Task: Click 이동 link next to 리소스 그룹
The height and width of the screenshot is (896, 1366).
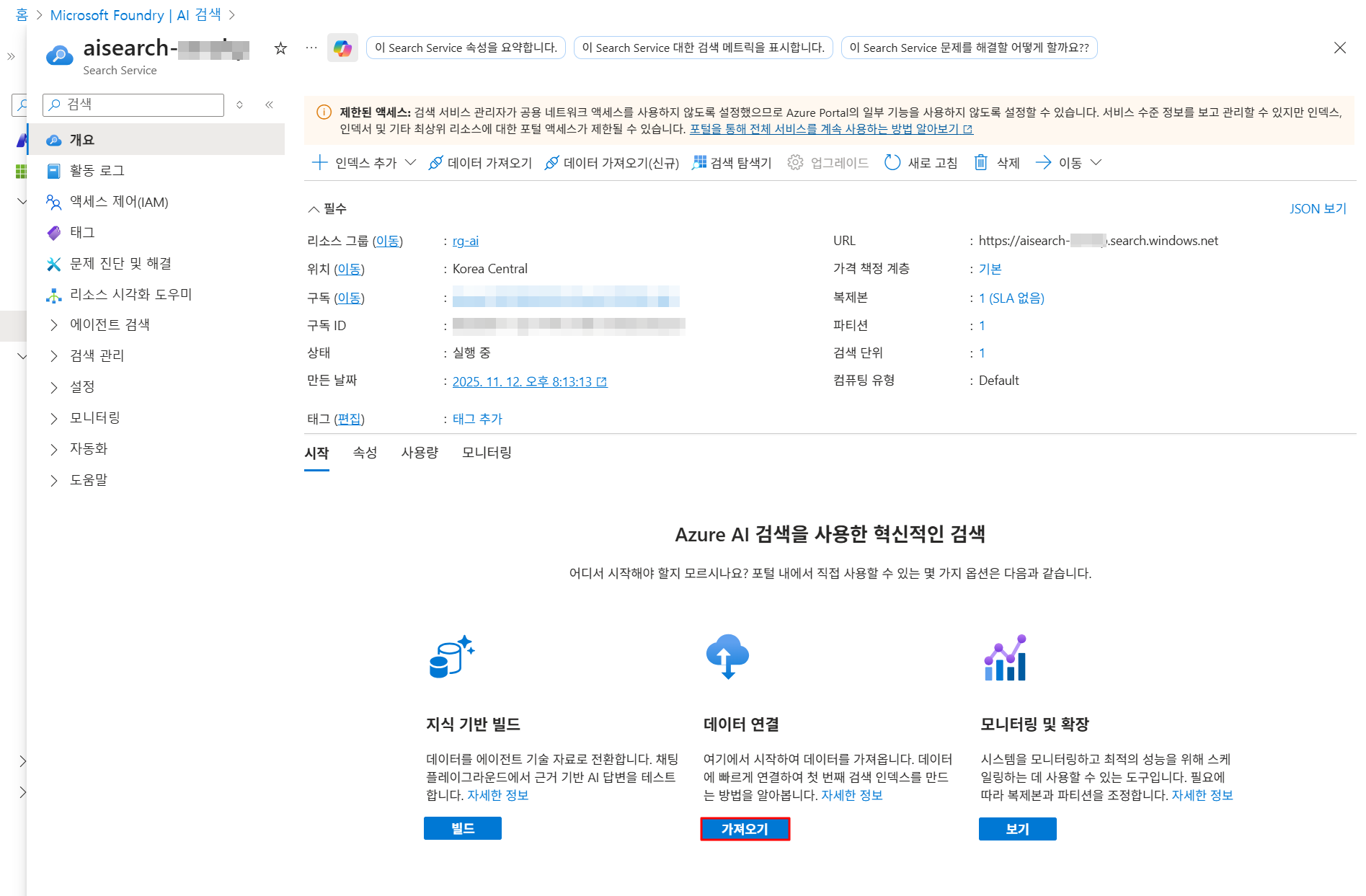Action: coord(387,241)
